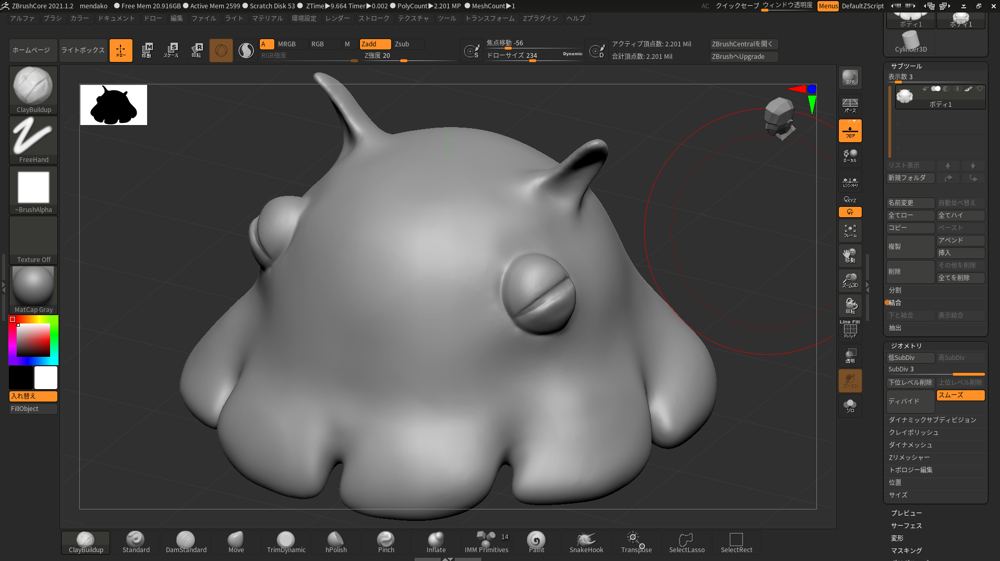Open the File (ファイル) menu

pyautogui.click(x=203, y=18)
